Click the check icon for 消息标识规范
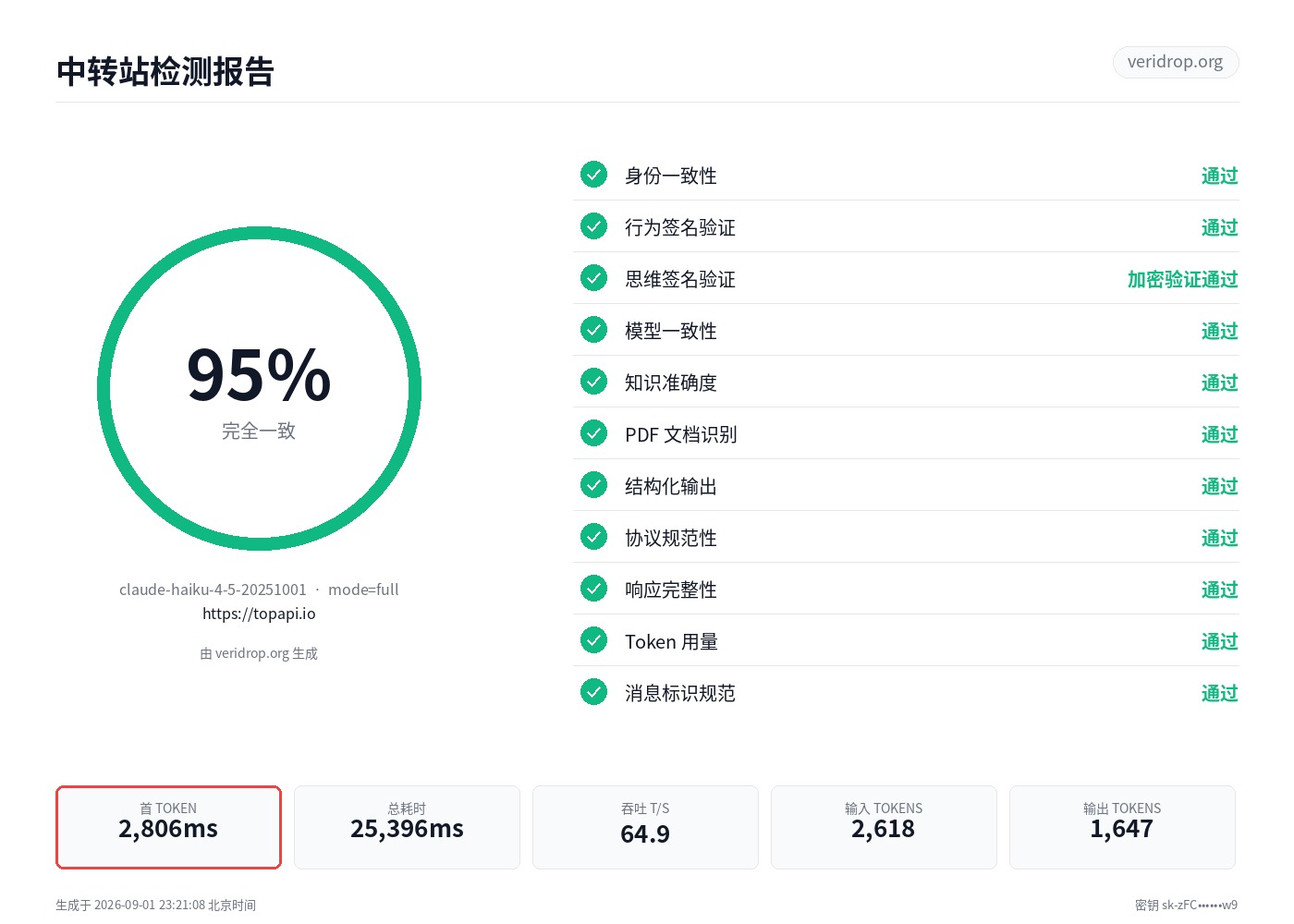The height and width of the screenshot is (924, 1294). (x=593, y=692)
